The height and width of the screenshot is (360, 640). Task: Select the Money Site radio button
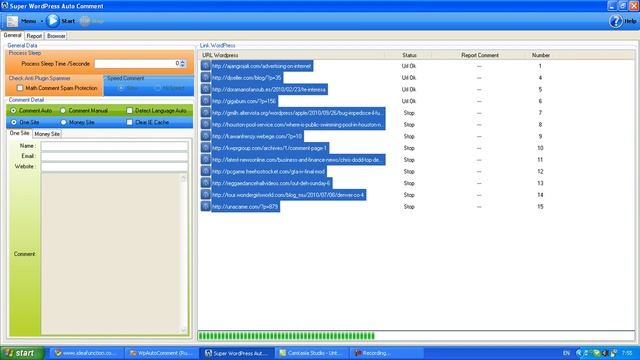63,122
